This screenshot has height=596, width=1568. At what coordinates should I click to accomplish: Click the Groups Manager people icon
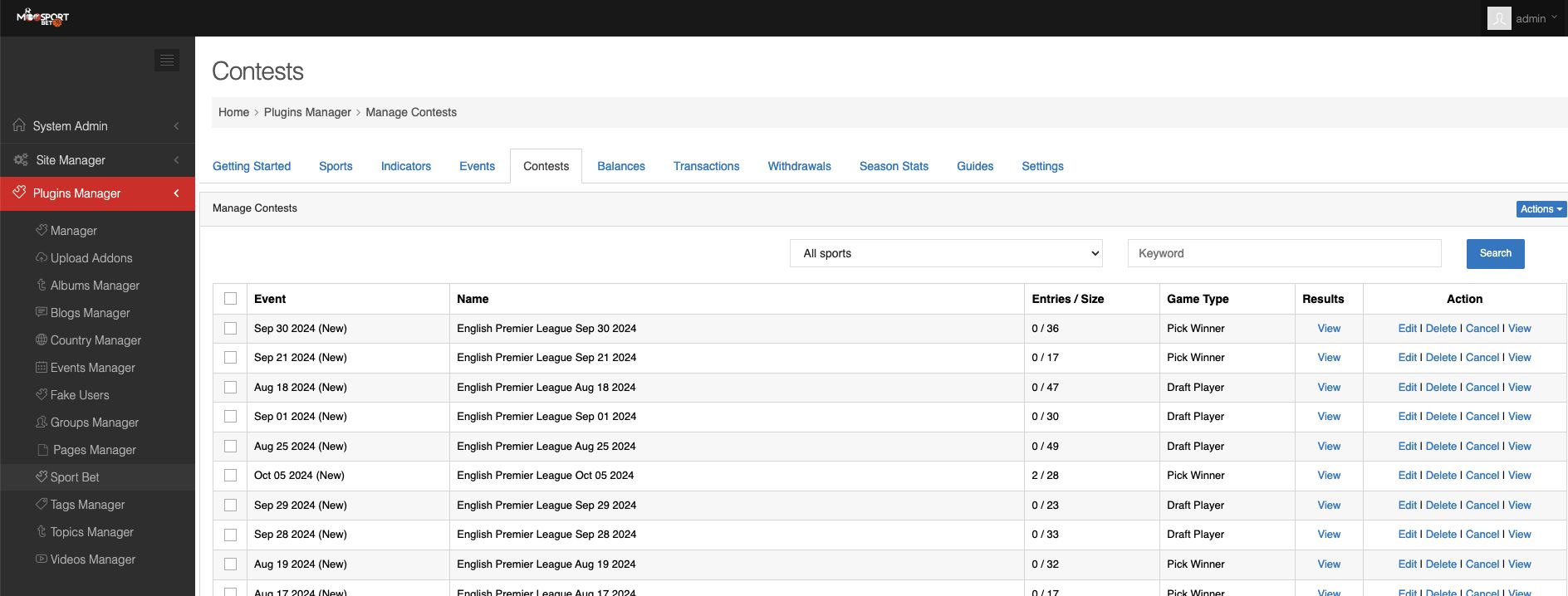pyautogui.click(x=42, y=422)
